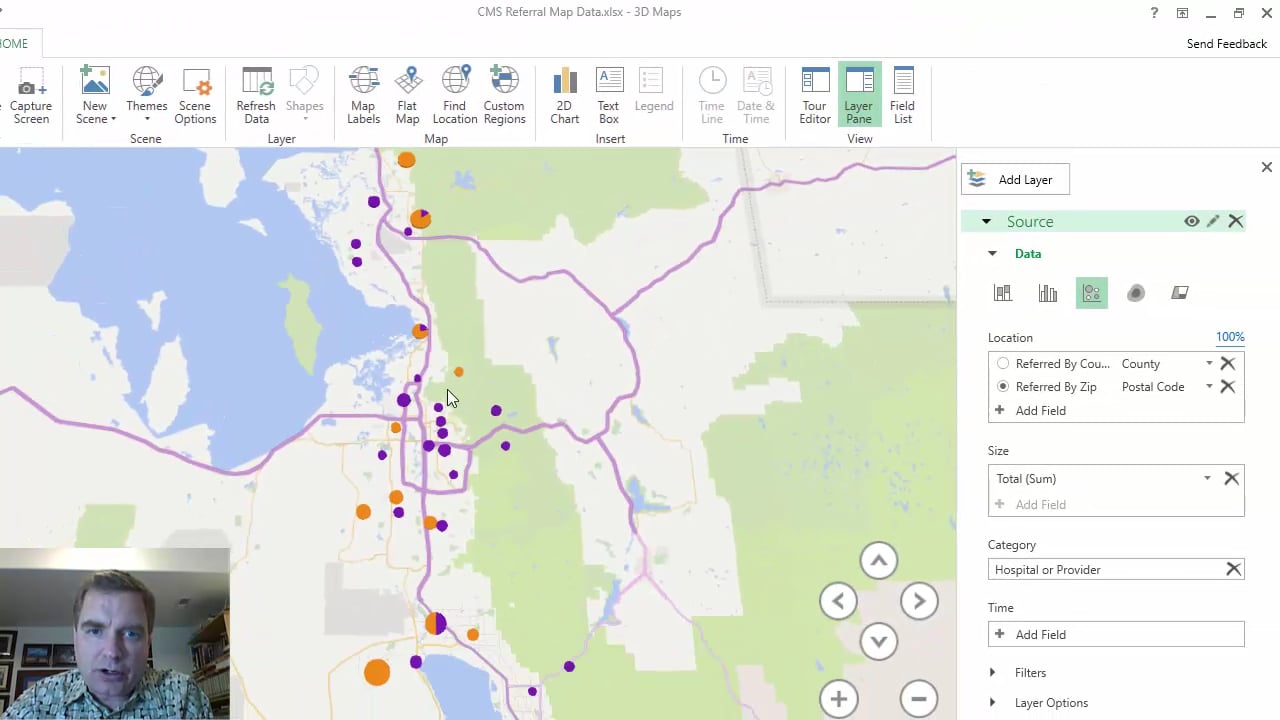Click the Location section label
Viewport: 1280px width, 720px height.
point(1010,338)
